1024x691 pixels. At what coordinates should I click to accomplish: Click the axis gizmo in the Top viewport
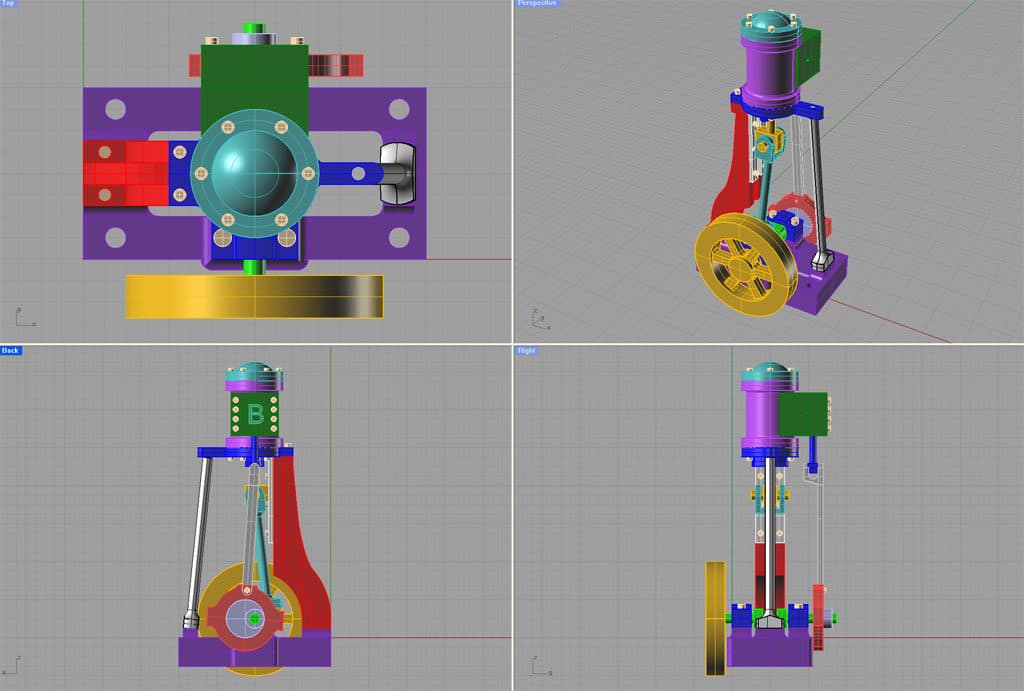click(18, 316)
